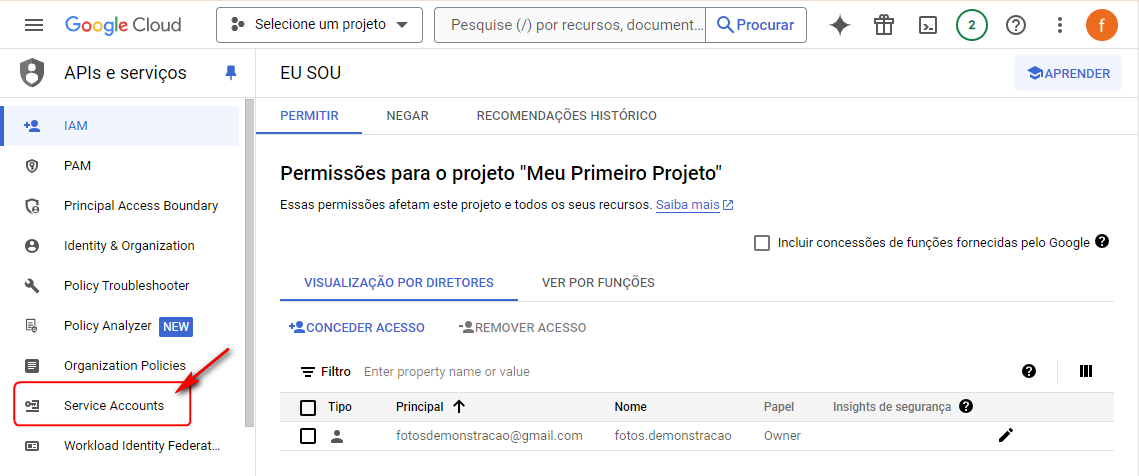Click the Procurar search button

(x=755, y=25)
